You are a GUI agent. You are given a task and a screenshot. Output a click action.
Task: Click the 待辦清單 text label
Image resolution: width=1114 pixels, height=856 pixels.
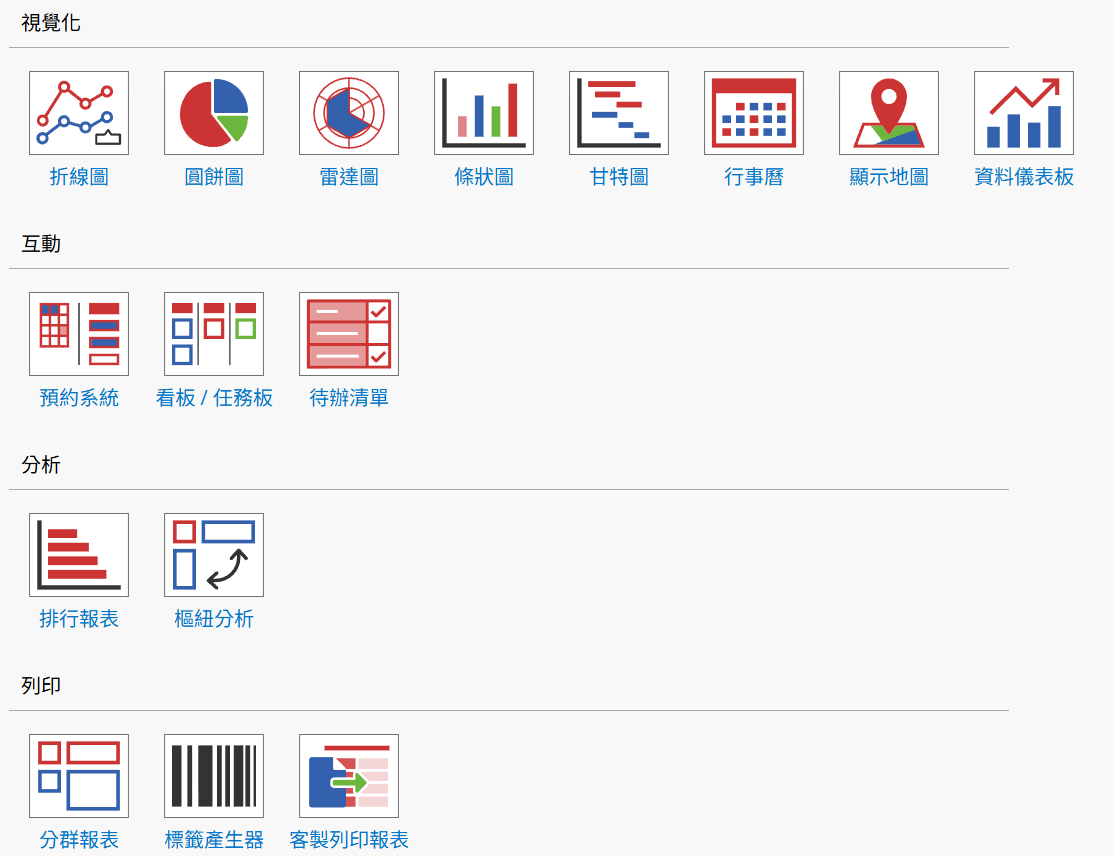[349, 398]
